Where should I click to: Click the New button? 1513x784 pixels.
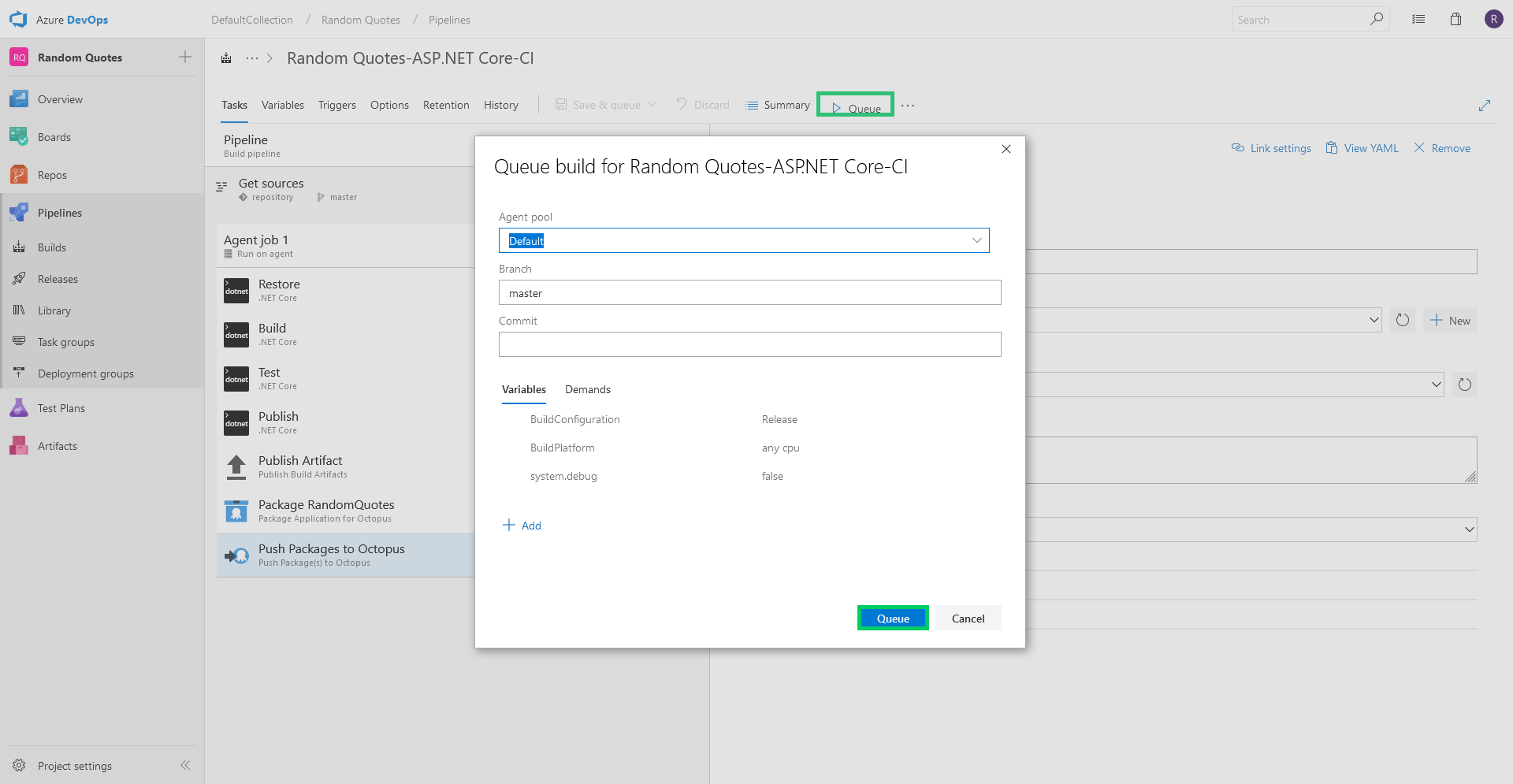(x=1450, y=321)
